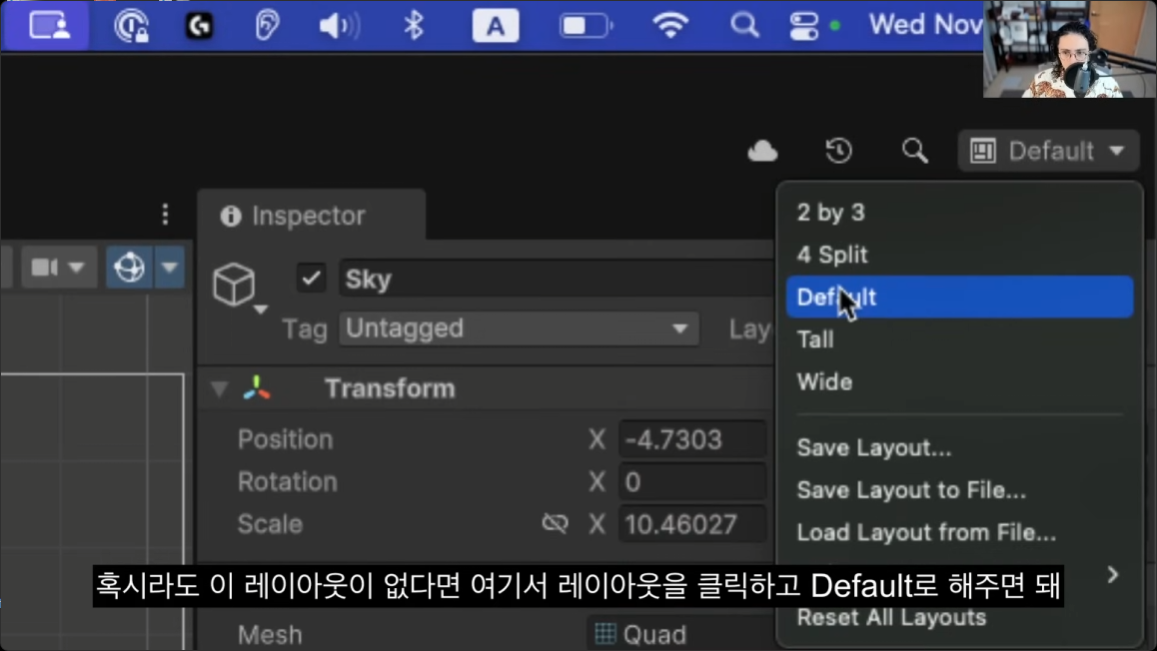Open Unity undo history
The height and width of the screenshot is (651, 1157).
[x=838, y=151]
